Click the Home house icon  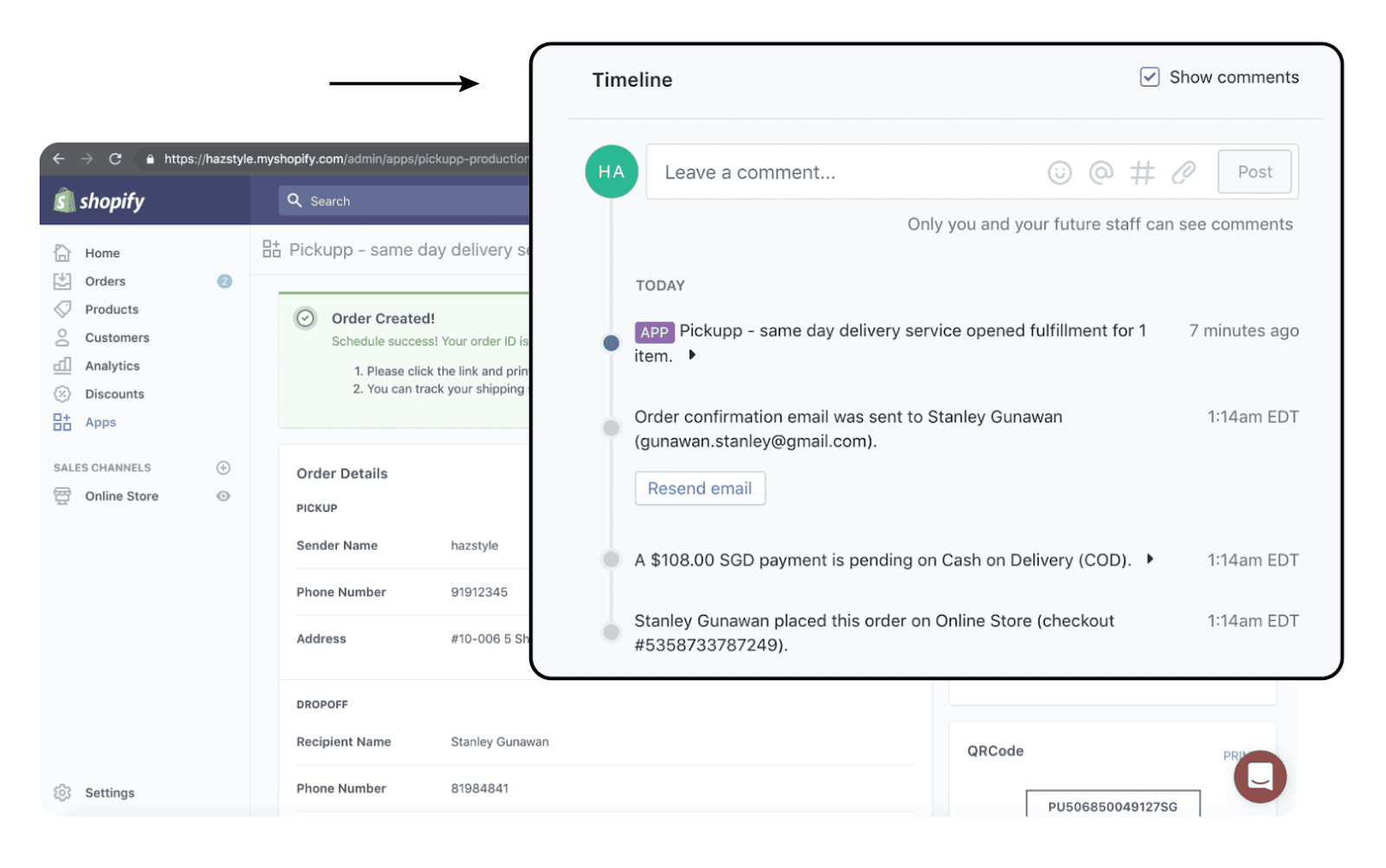click(x=62, y=253)
